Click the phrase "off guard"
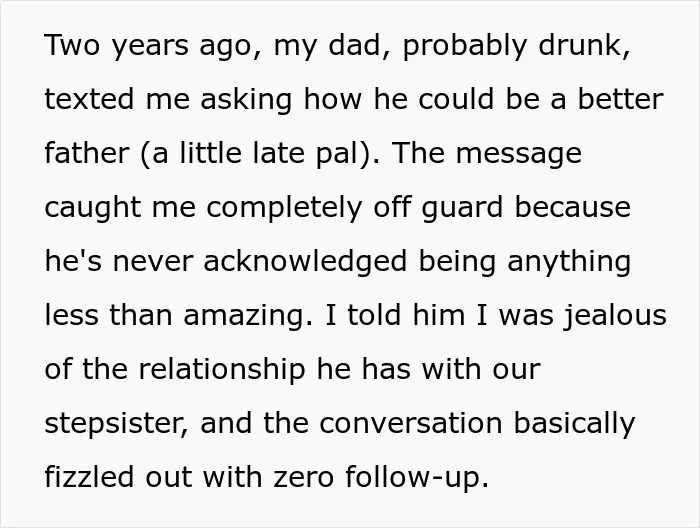Viewport: 700px width, 528px height. tap(438, 208)
